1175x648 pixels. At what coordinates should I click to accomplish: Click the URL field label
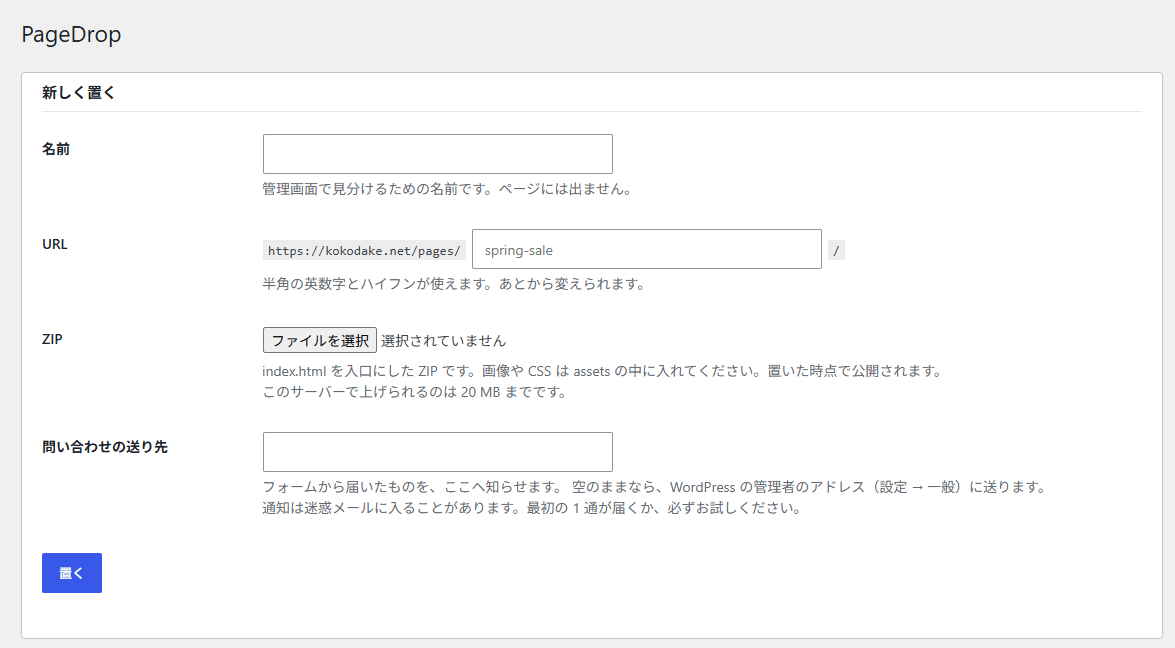(55, 244)
